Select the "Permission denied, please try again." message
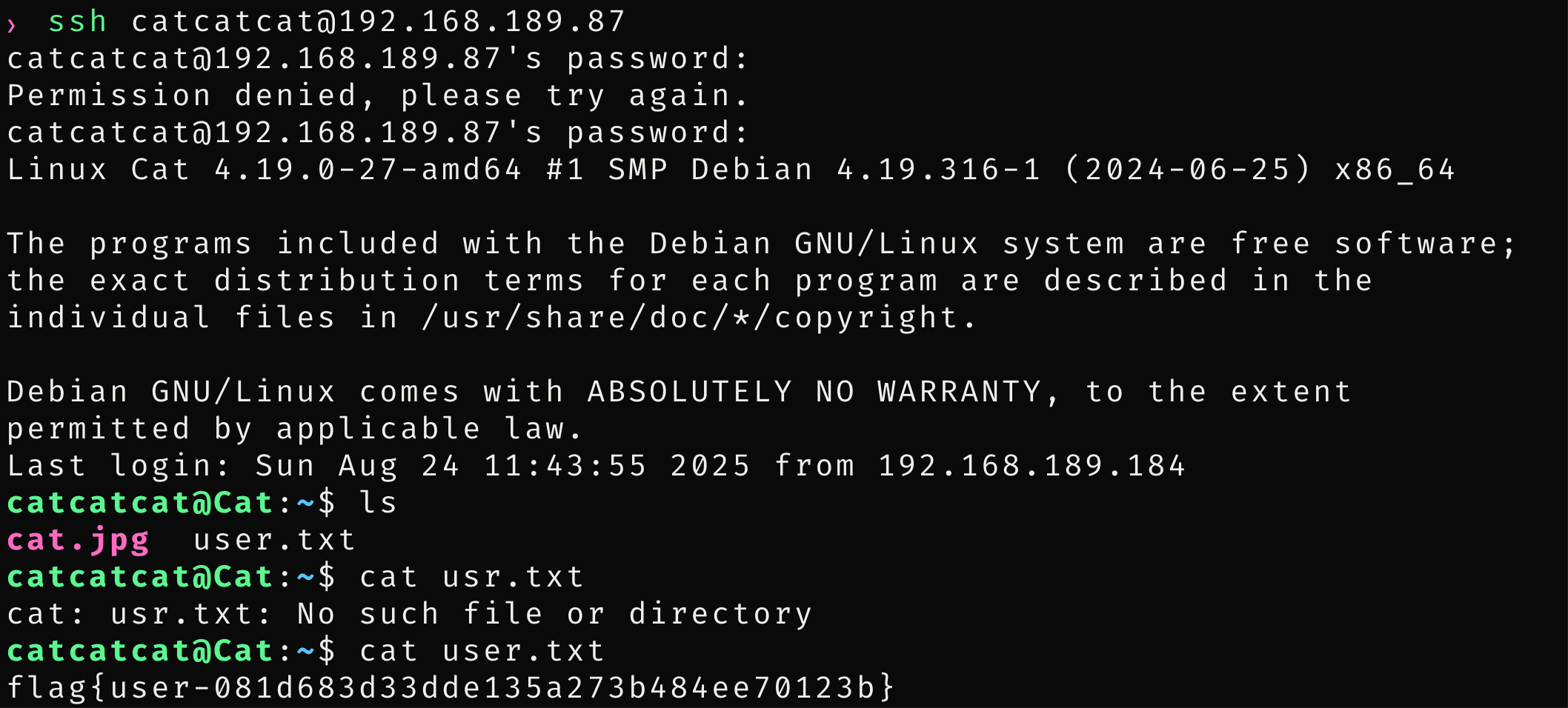 point(378,96)
